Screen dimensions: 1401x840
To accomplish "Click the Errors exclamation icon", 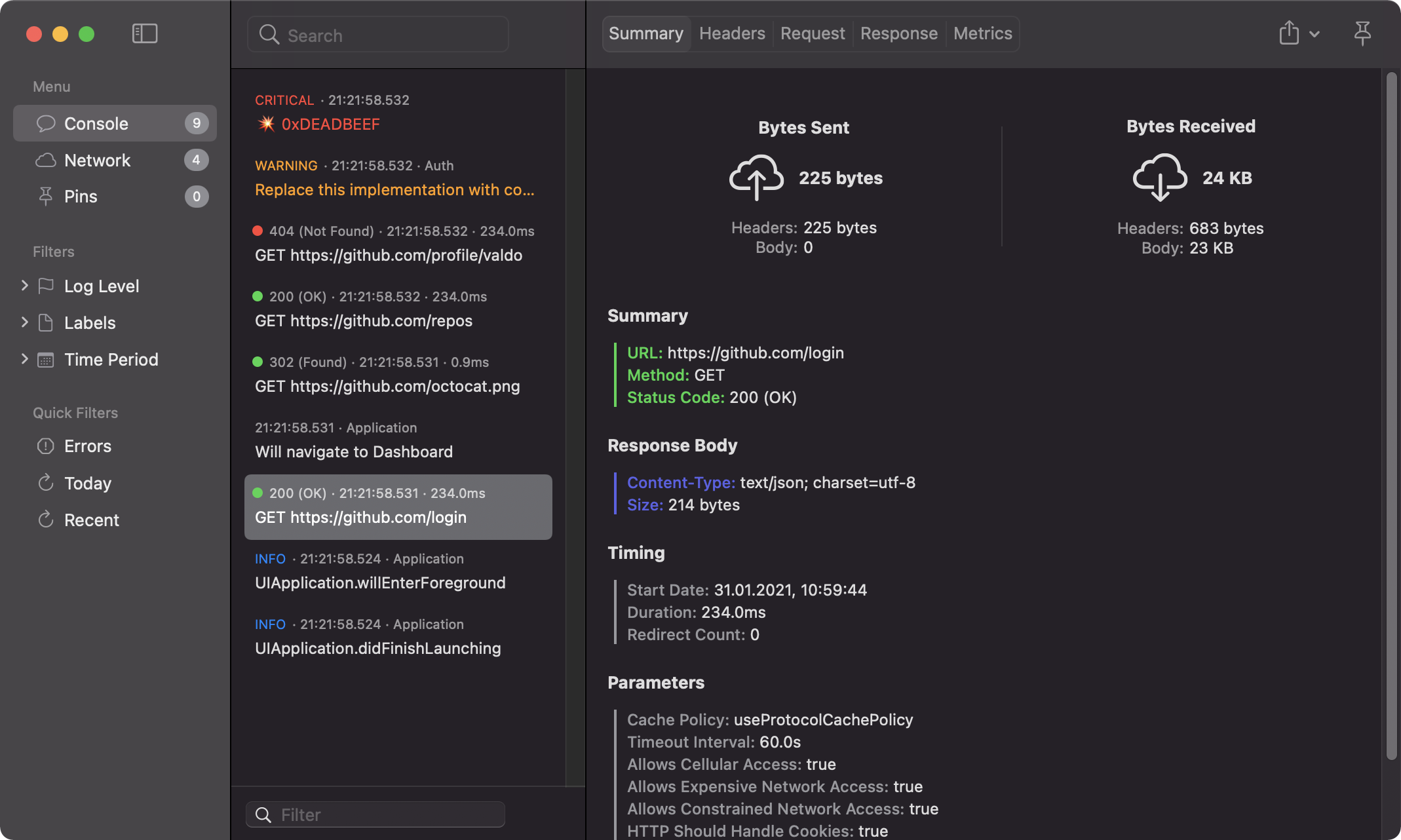I will tap(46, 446).
